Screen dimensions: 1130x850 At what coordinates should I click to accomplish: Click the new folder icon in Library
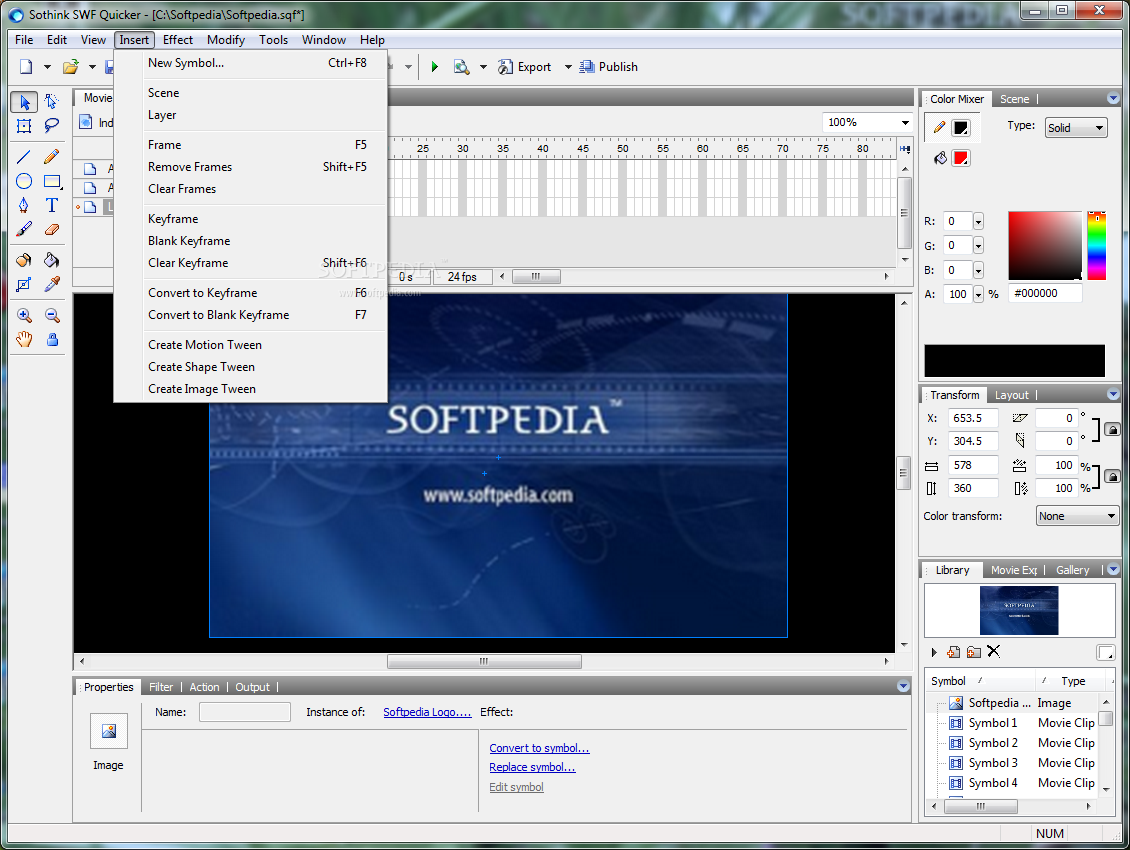pyautogui.click(x=974, y=652)
